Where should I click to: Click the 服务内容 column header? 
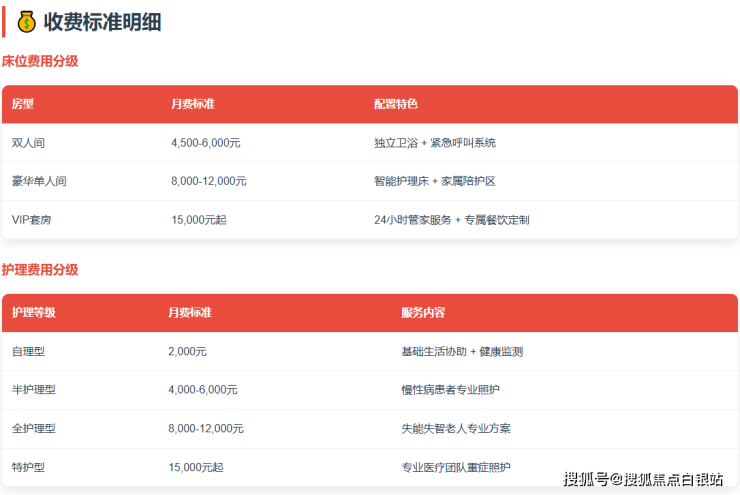[x=423, y=313]
